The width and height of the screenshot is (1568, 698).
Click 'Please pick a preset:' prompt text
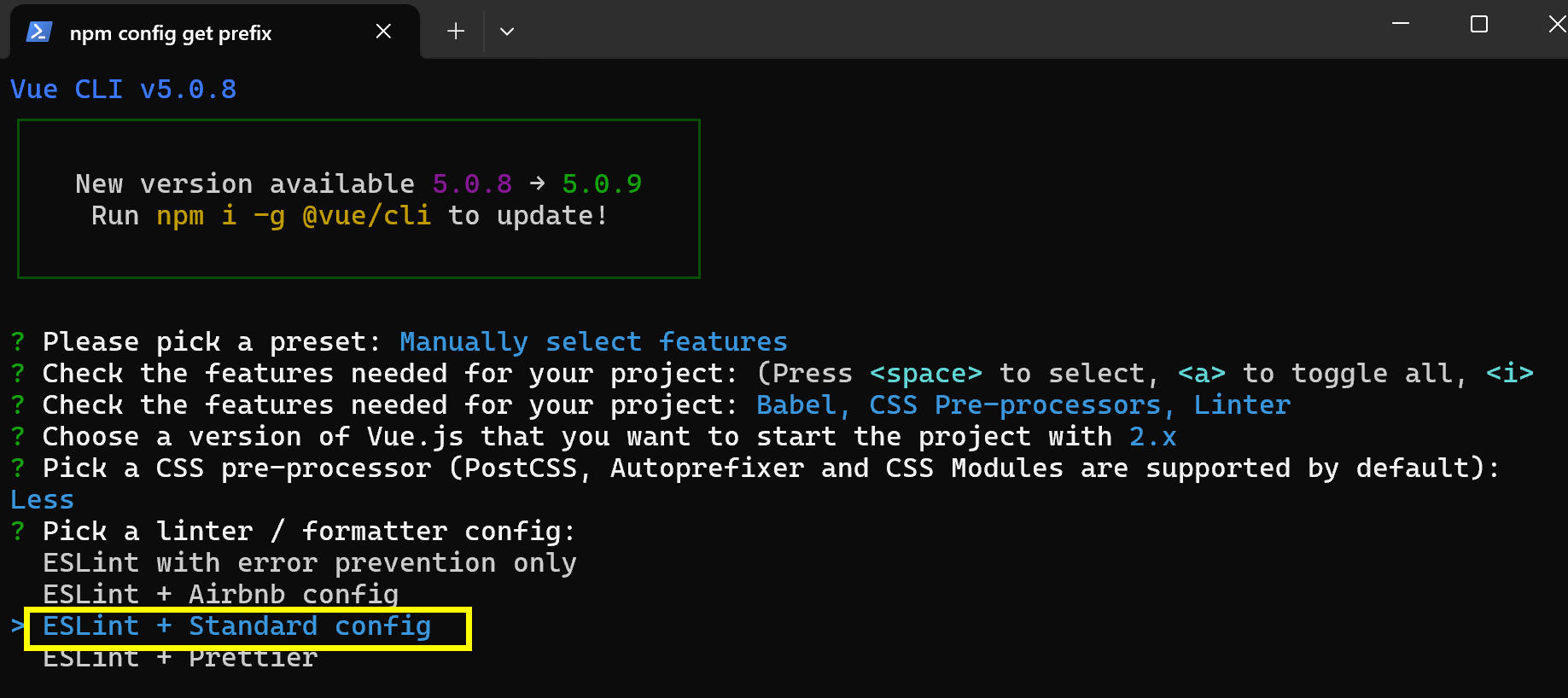click(x=213, y=342)
